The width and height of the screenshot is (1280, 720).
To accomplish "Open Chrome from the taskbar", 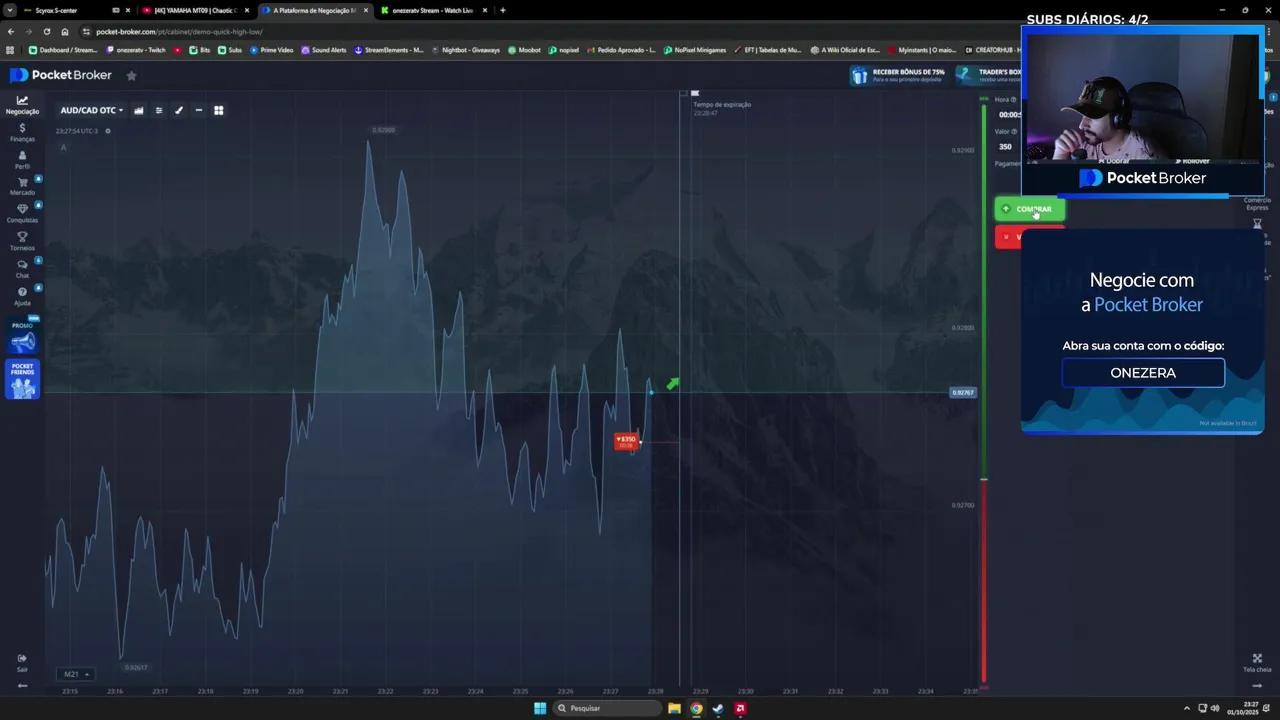I will click(696, 708).
